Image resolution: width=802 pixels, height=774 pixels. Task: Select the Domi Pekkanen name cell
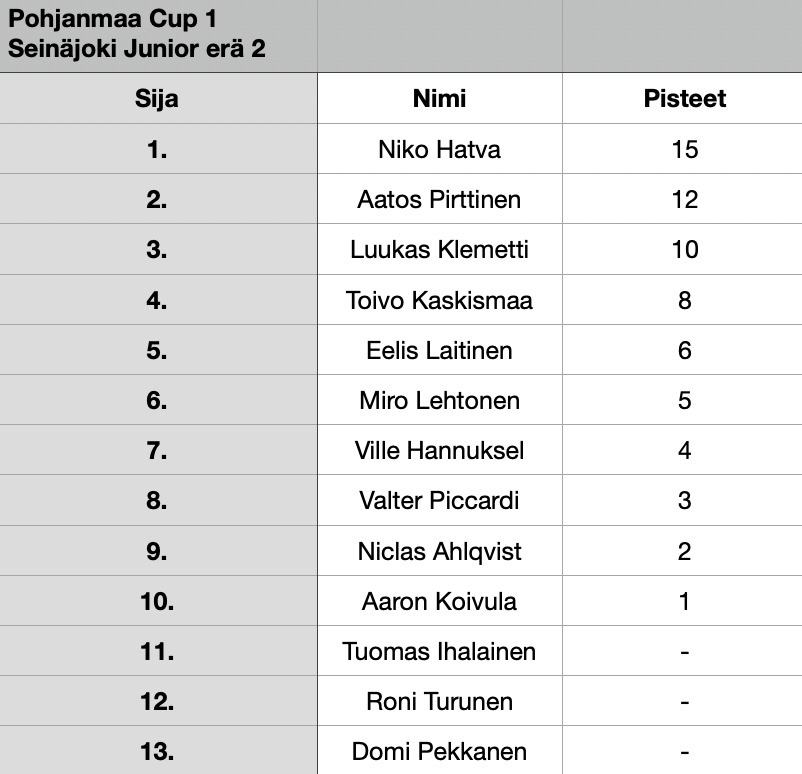(x=440, y=750)
